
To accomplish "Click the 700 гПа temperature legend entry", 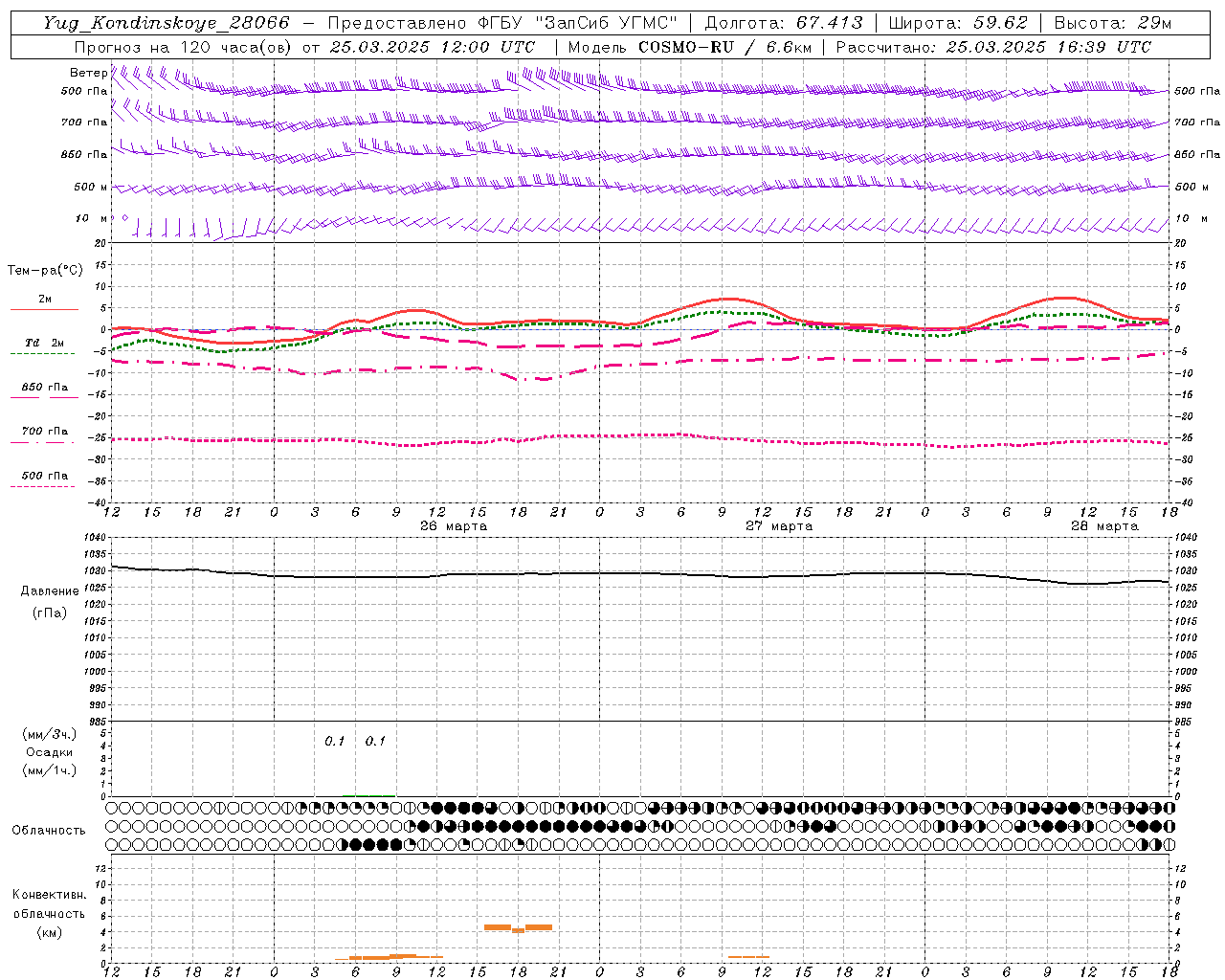I will pos(45,432).
